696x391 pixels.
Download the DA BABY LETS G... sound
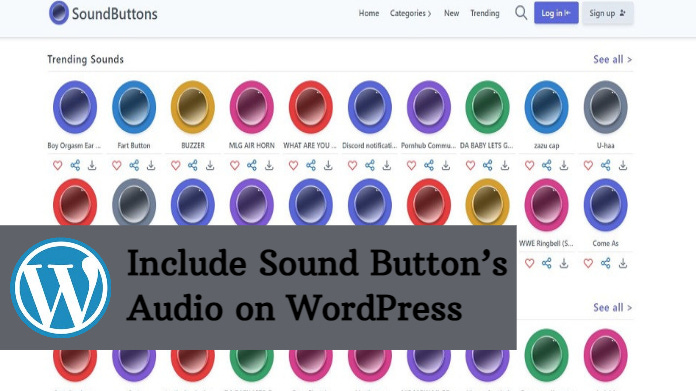click(505, 166)
